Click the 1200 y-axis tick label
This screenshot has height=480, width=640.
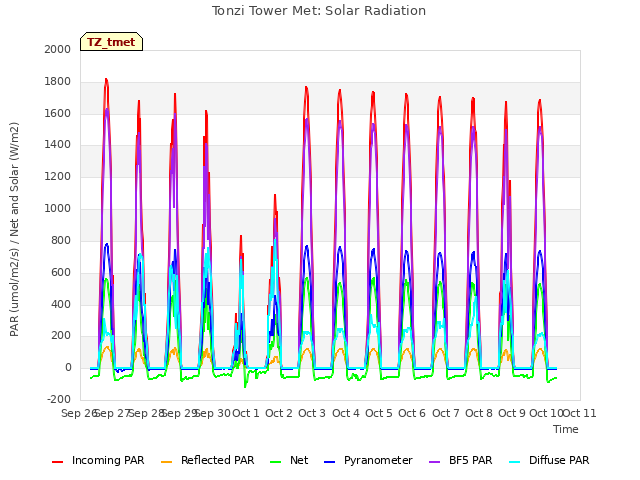coord(58,177)
